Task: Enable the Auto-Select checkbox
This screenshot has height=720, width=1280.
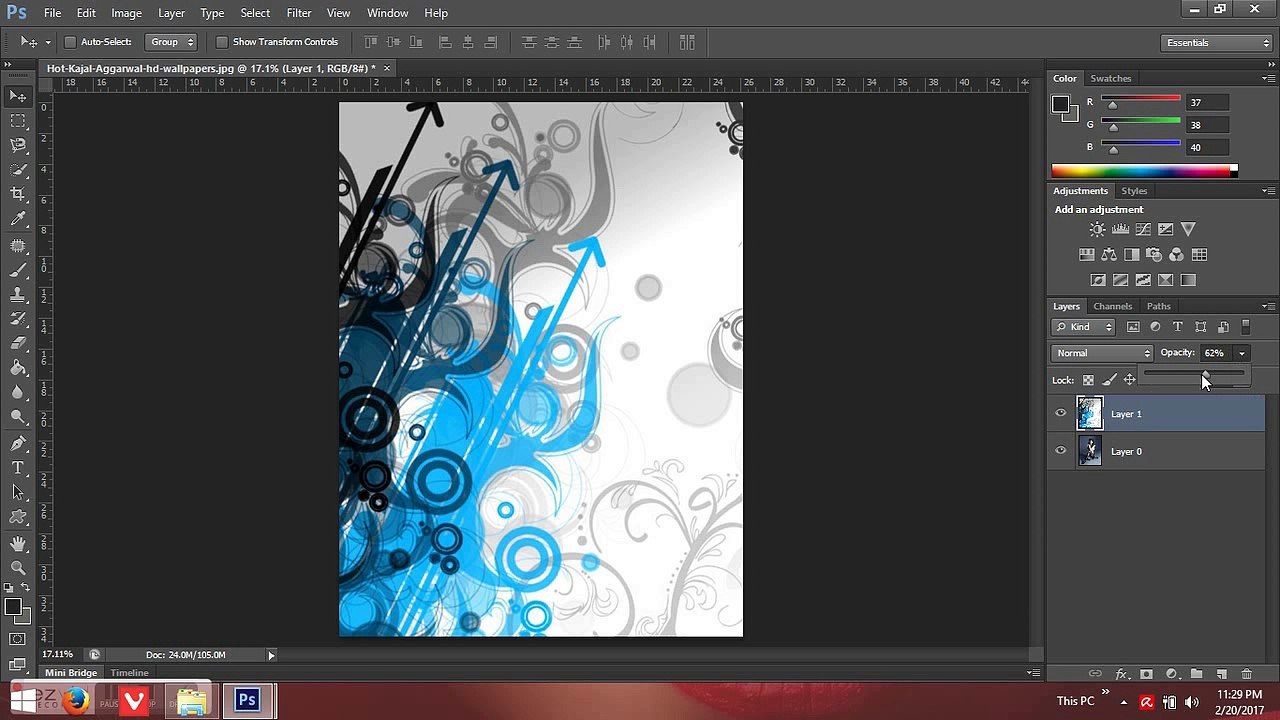Action: (x=70, y=42)
